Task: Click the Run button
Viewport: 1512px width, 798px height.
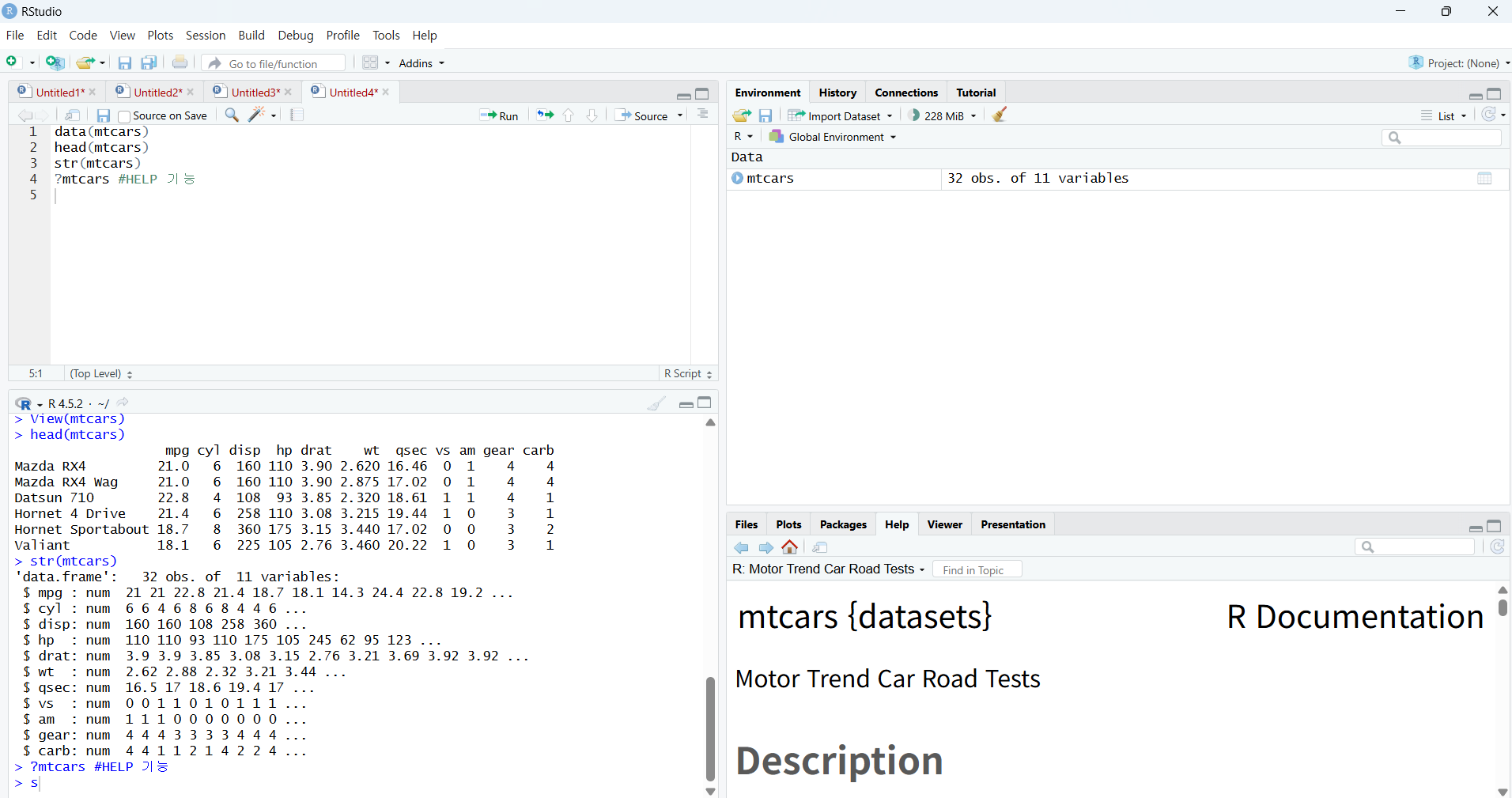Action: pos(499,115)
